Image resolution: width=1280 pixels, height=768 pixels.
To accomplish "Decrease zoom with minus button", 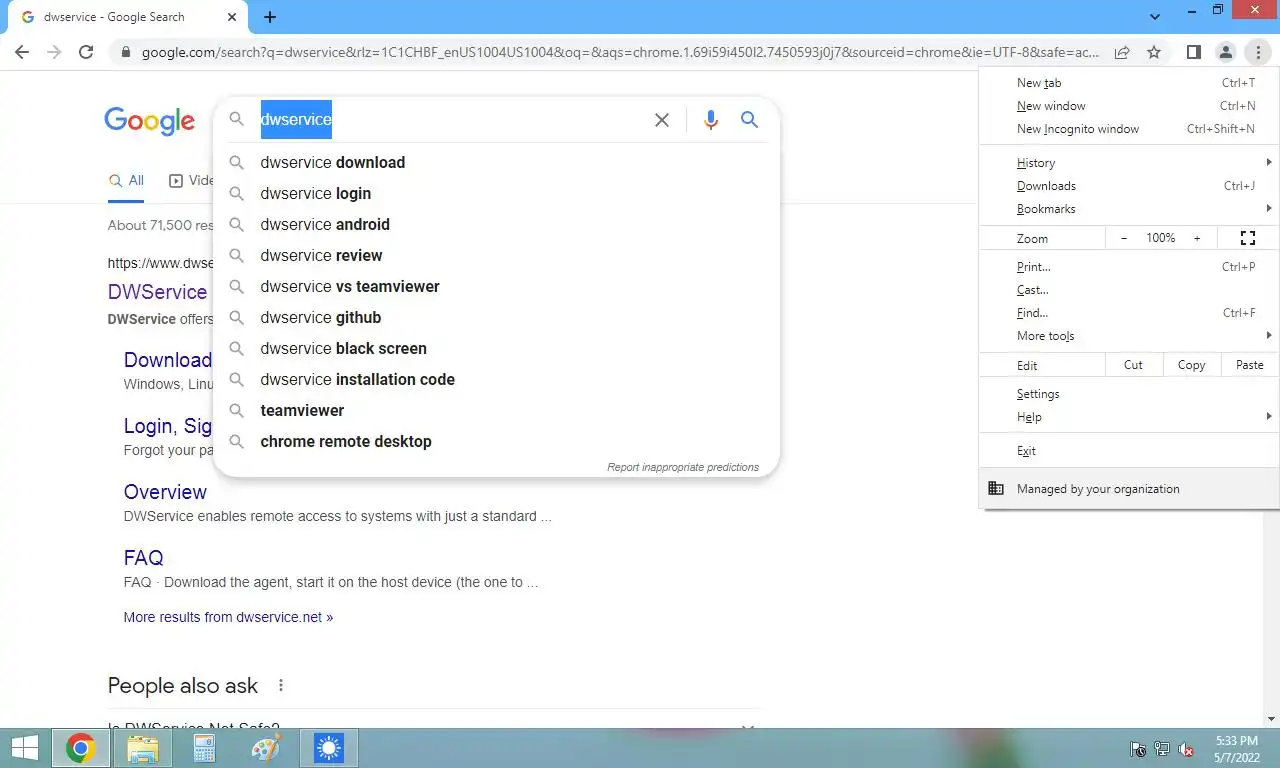I will (x=1124, y=238).
